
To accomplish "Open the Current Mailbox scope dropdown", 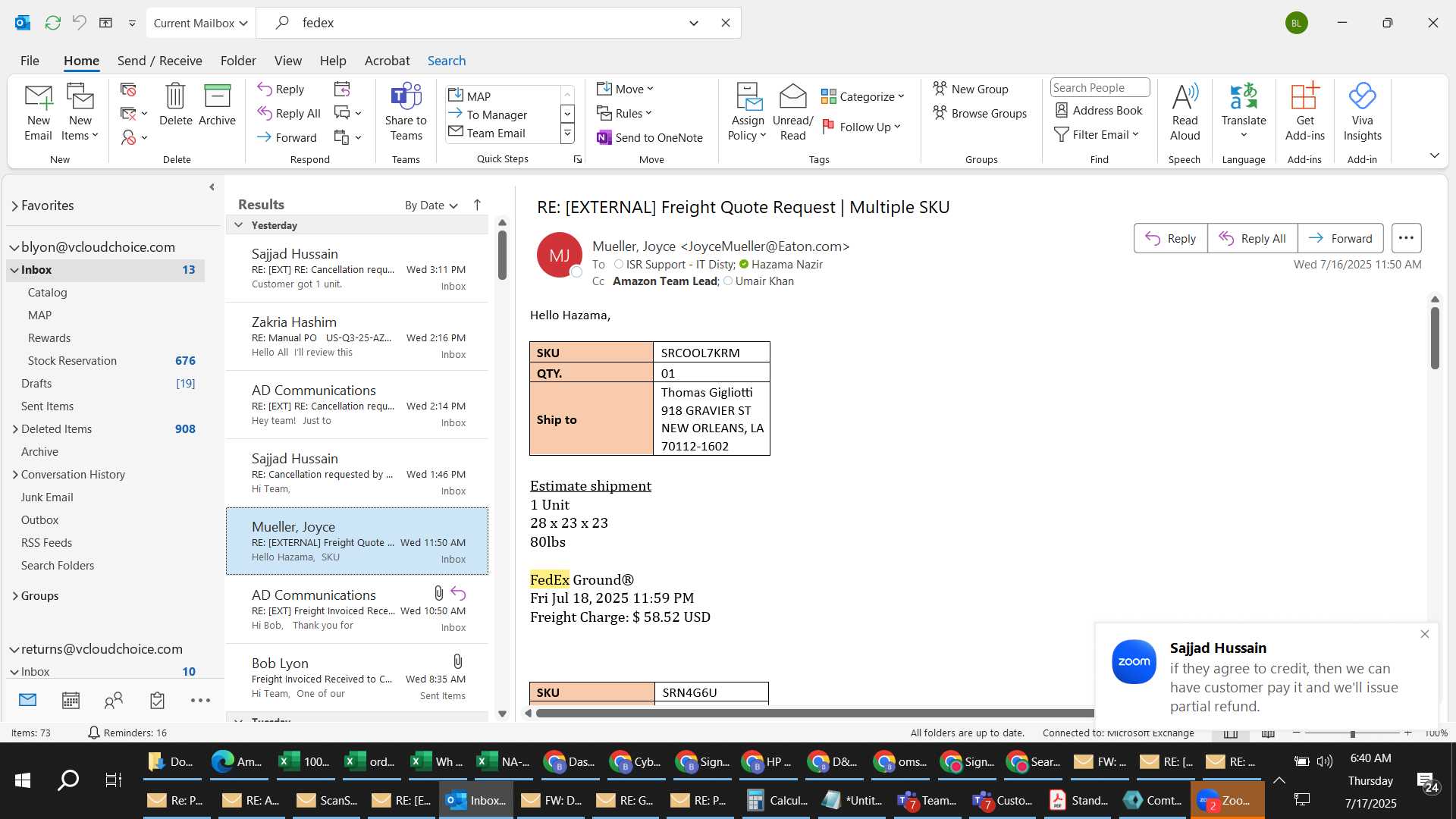I will (x=200, y=23).
